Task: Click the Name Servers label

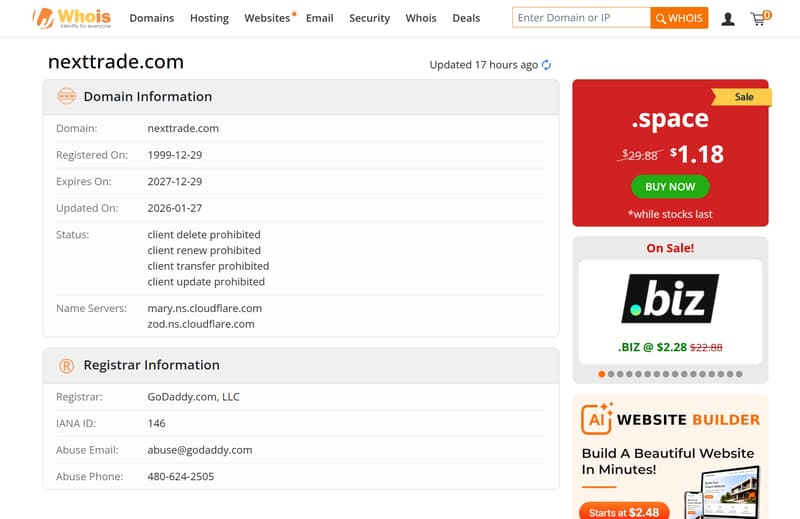Action: [91, 308]
